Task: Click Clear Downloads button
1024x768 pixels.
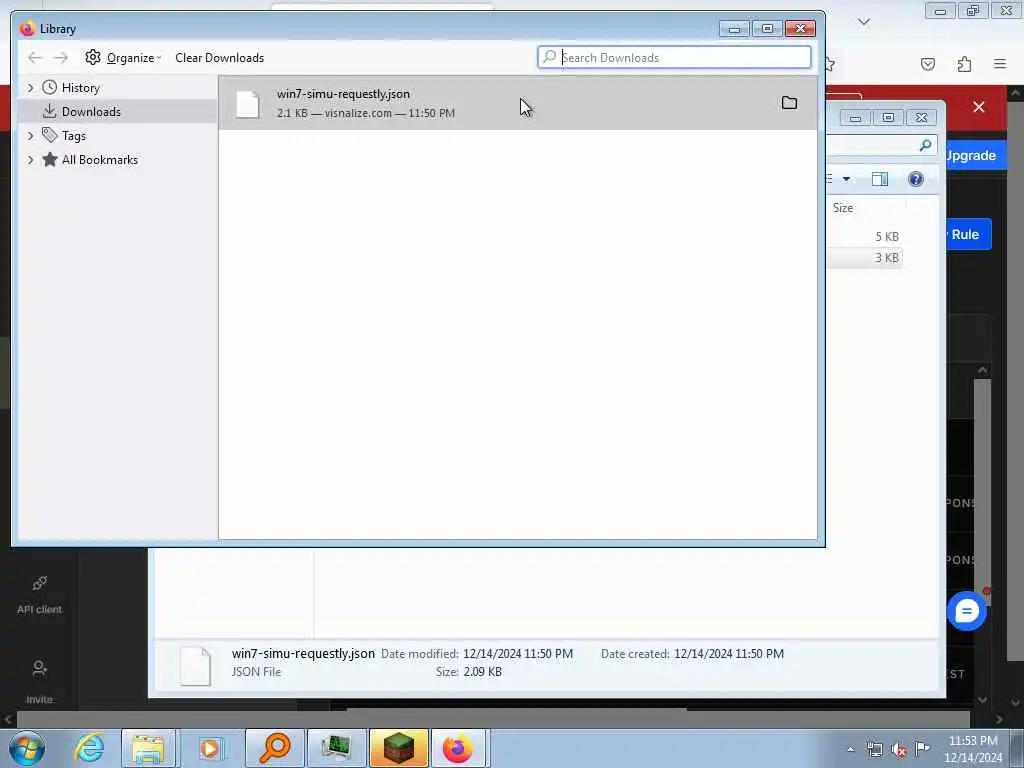Action: pos(219,57)
